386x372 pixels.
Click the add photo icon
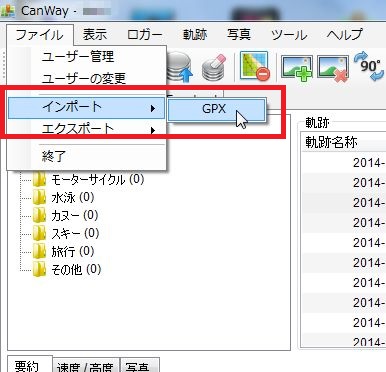[296, 68]
